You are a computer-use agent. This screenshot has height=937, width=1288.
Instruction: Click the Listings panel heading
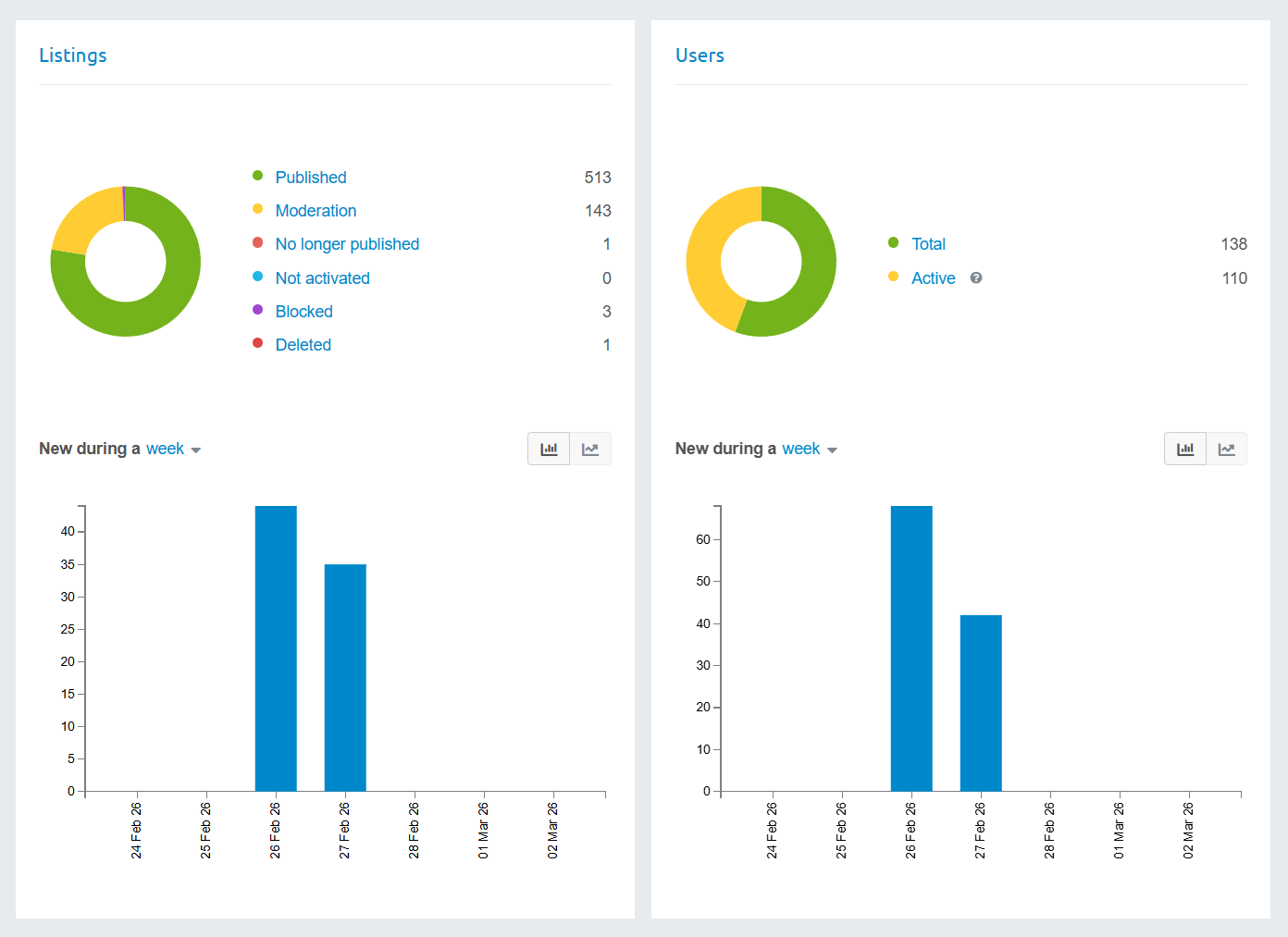coord(73,55)
